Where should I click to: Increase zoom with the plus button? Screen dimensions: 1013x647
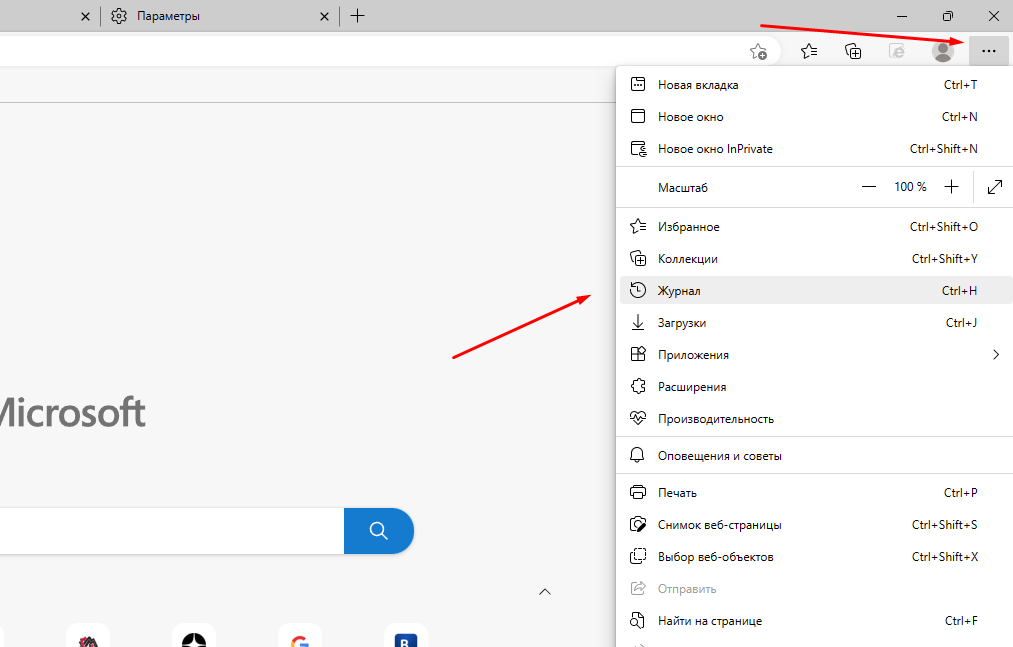coord(951,187)
